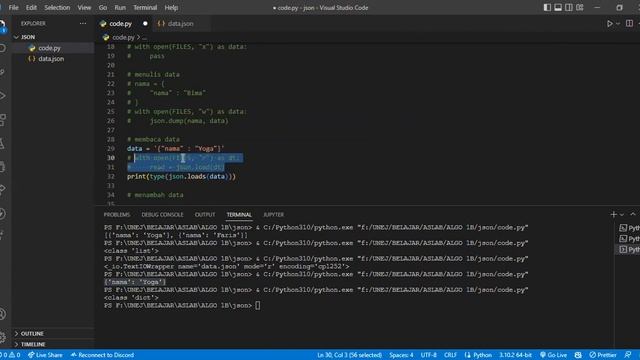This screenshot has height=360, width=640.
Task: Open the File menu
Action: pyautogui.click(x=13, y=7)
